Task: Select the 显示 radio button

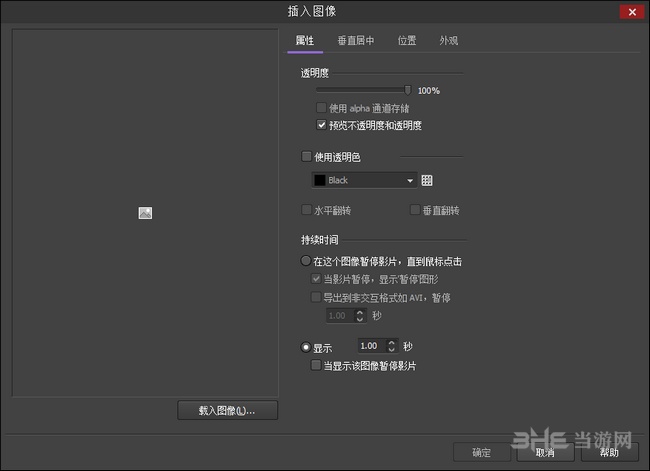Action: [x=306, y=347]
